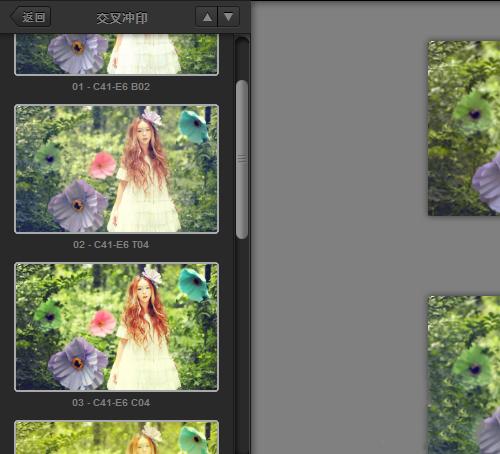
Task: Click the 交叉冲印 panel title
Action: point(122,18)
